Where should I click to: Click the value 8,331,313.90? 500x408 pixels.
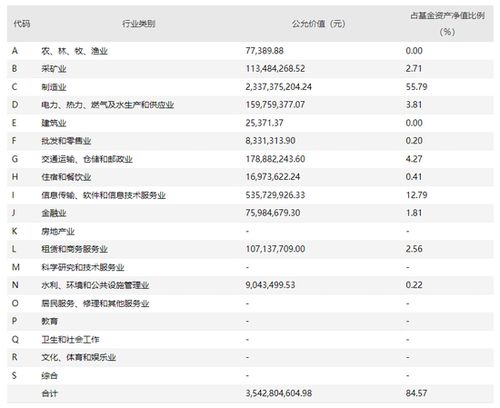(x=270, y=141)
